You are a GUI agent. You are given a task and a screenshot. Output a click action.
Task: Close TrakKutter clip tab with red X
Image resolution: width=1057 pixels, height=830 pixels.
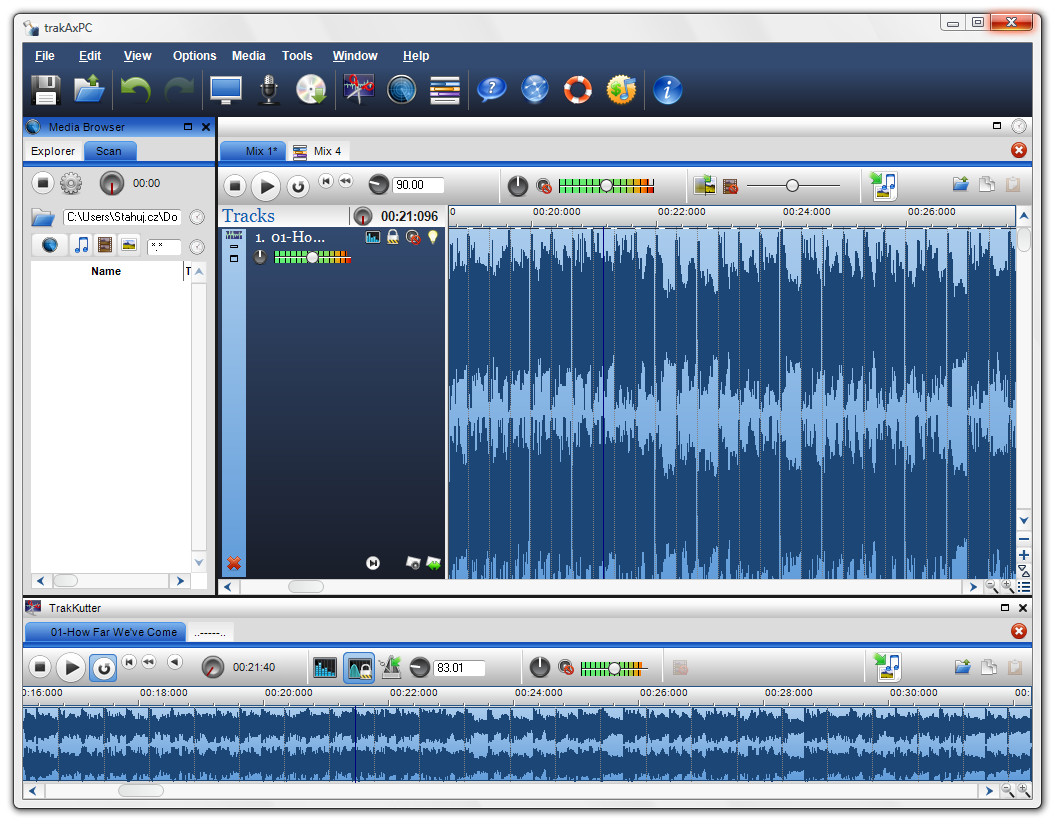tap(1019, 631)
